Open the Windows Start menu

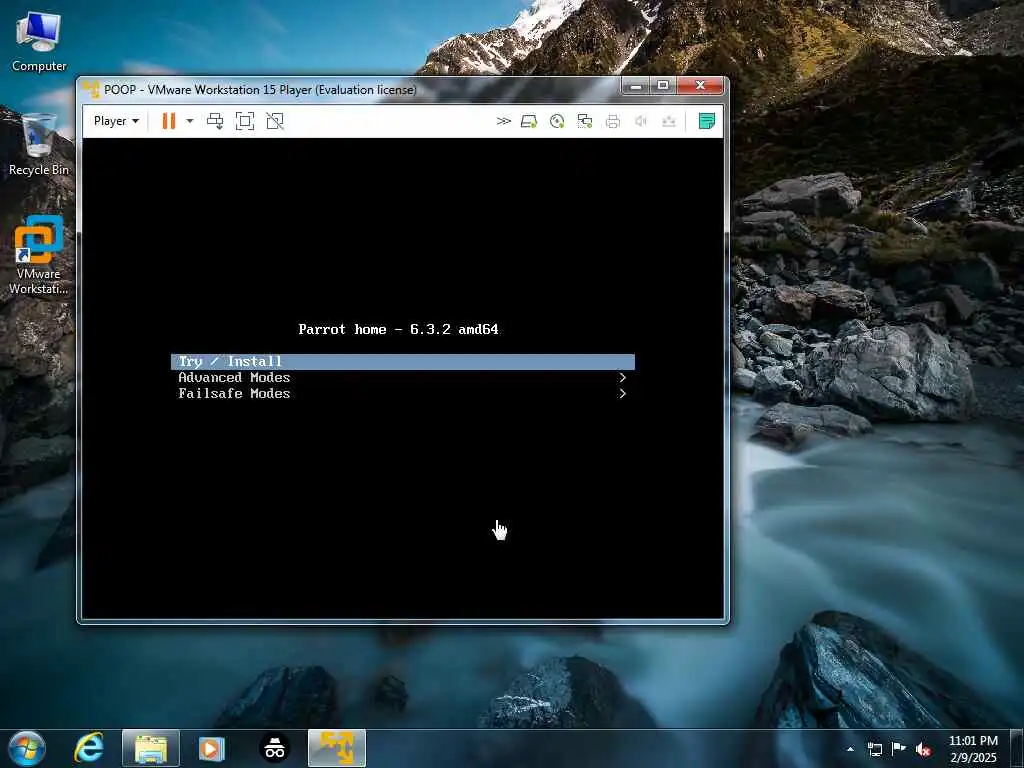pyautogui.click(x=27, y=748)
